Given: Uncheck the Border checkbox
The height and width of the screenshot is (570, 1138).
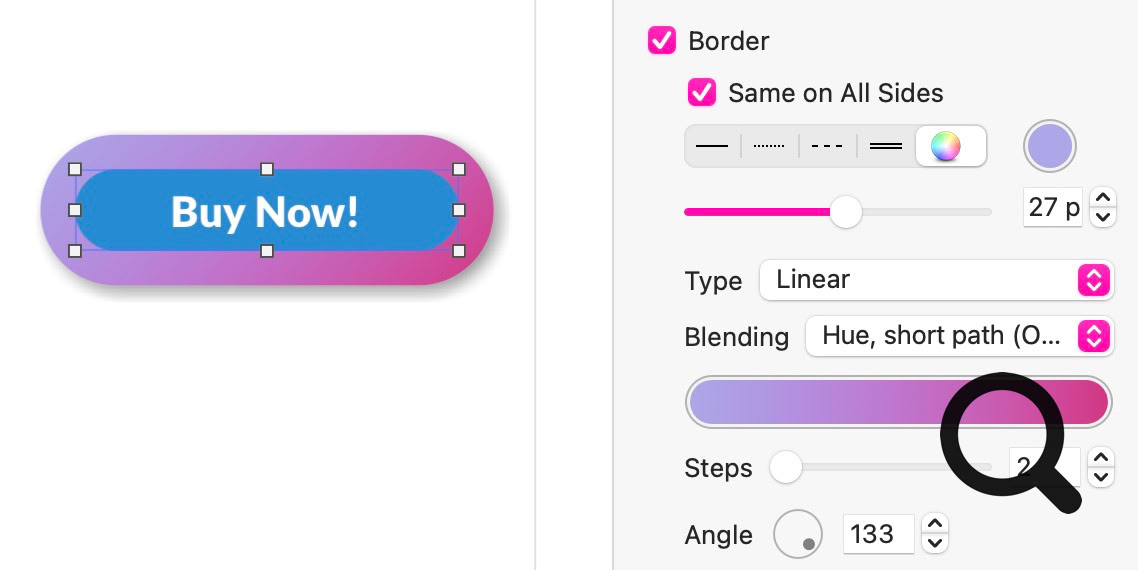Looking at the screenshot, I should 662,41.
